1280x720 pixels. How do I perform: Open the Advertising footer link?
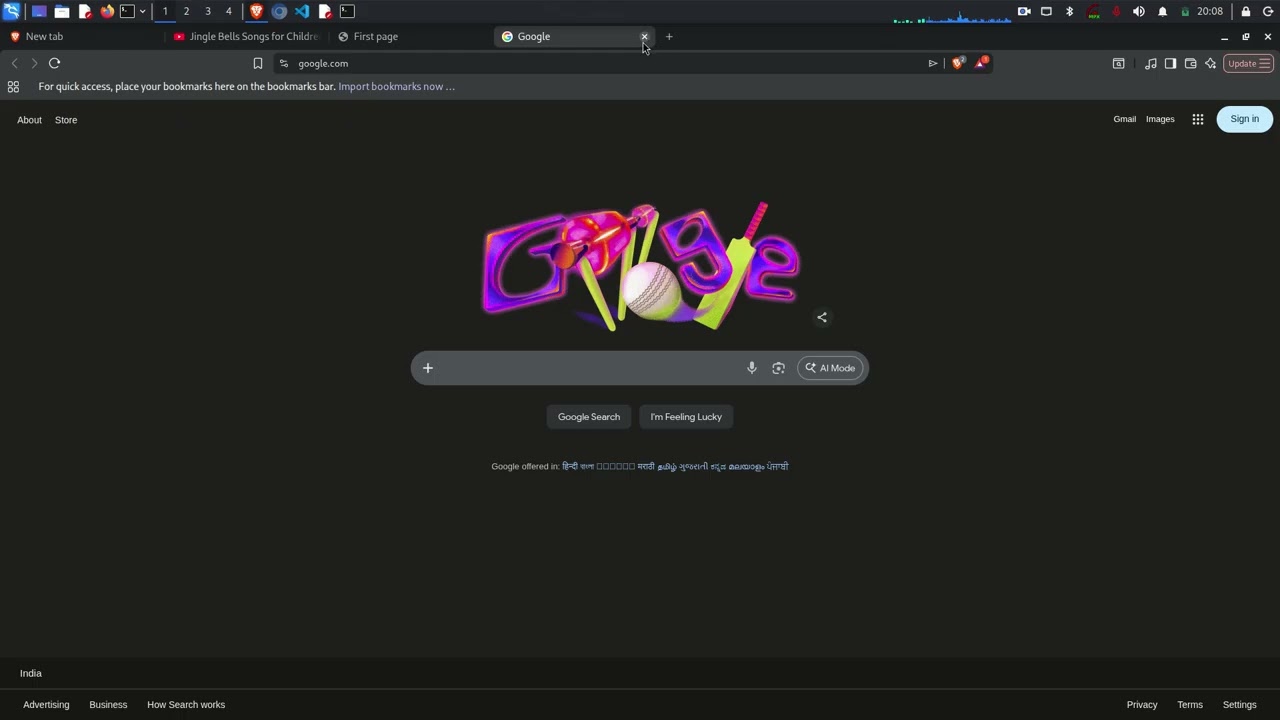coord(46,705)
